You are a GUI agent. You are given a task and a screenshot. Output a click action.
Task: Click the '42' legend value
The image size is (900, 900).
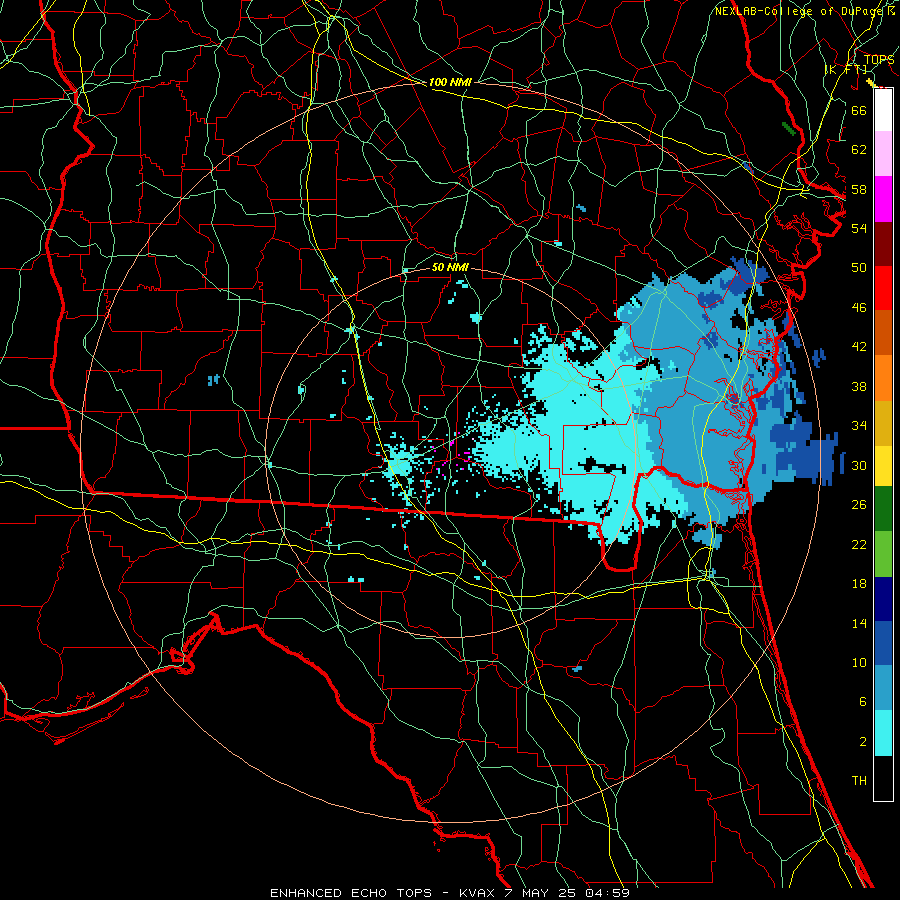tap(859, 347)
